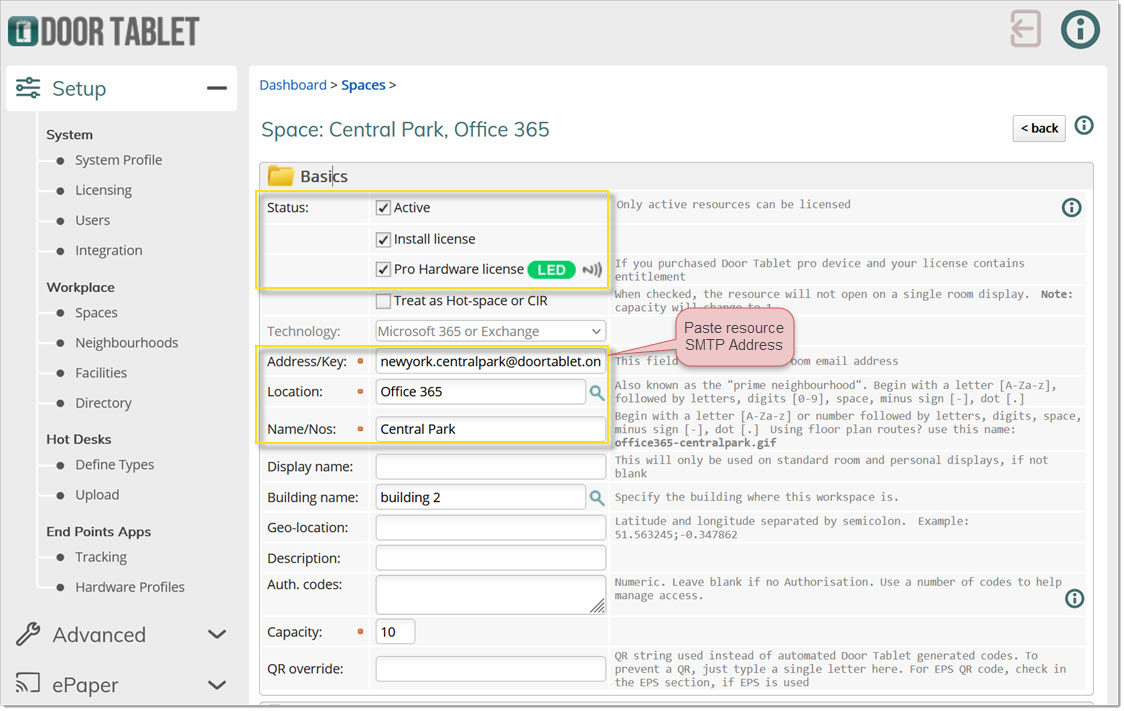
Task: Click the Setup sliders icon
Action: click(28, 88)
